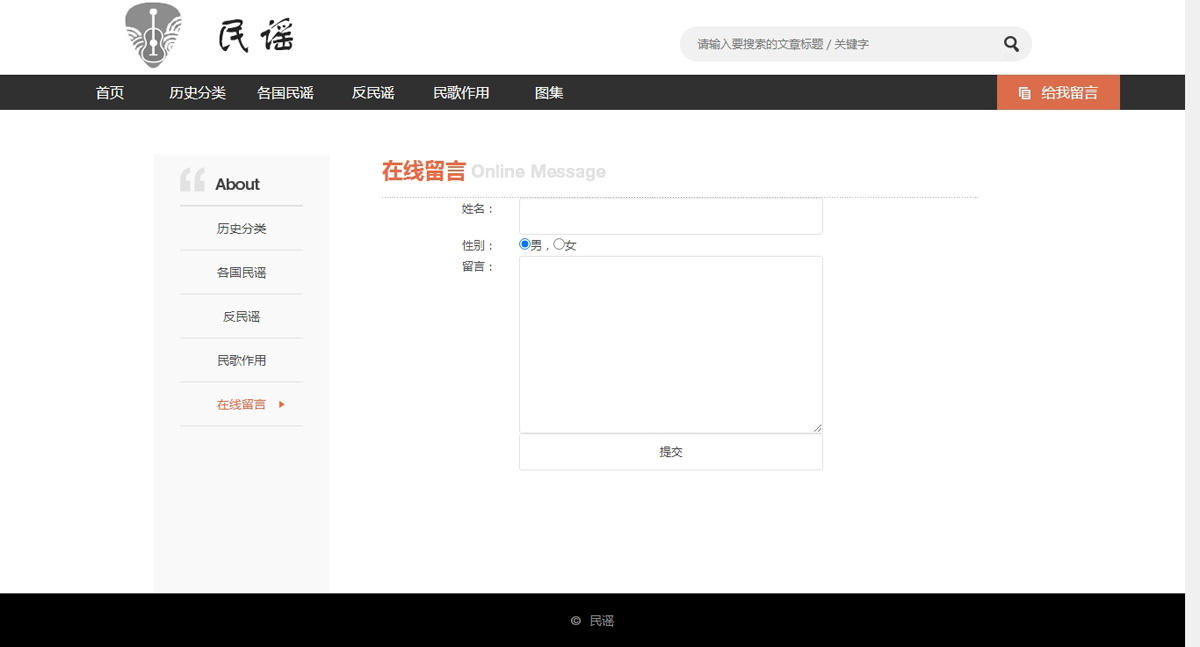The width and height of the screenshot is (1200, 647).
Task: Go to 在线留言 in the About sidebar
Action: click(x=241, y=404)
